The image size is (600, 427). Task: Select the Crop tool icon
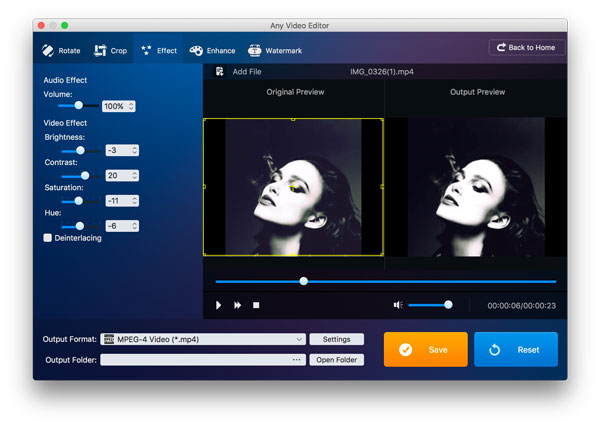(100, 50)
